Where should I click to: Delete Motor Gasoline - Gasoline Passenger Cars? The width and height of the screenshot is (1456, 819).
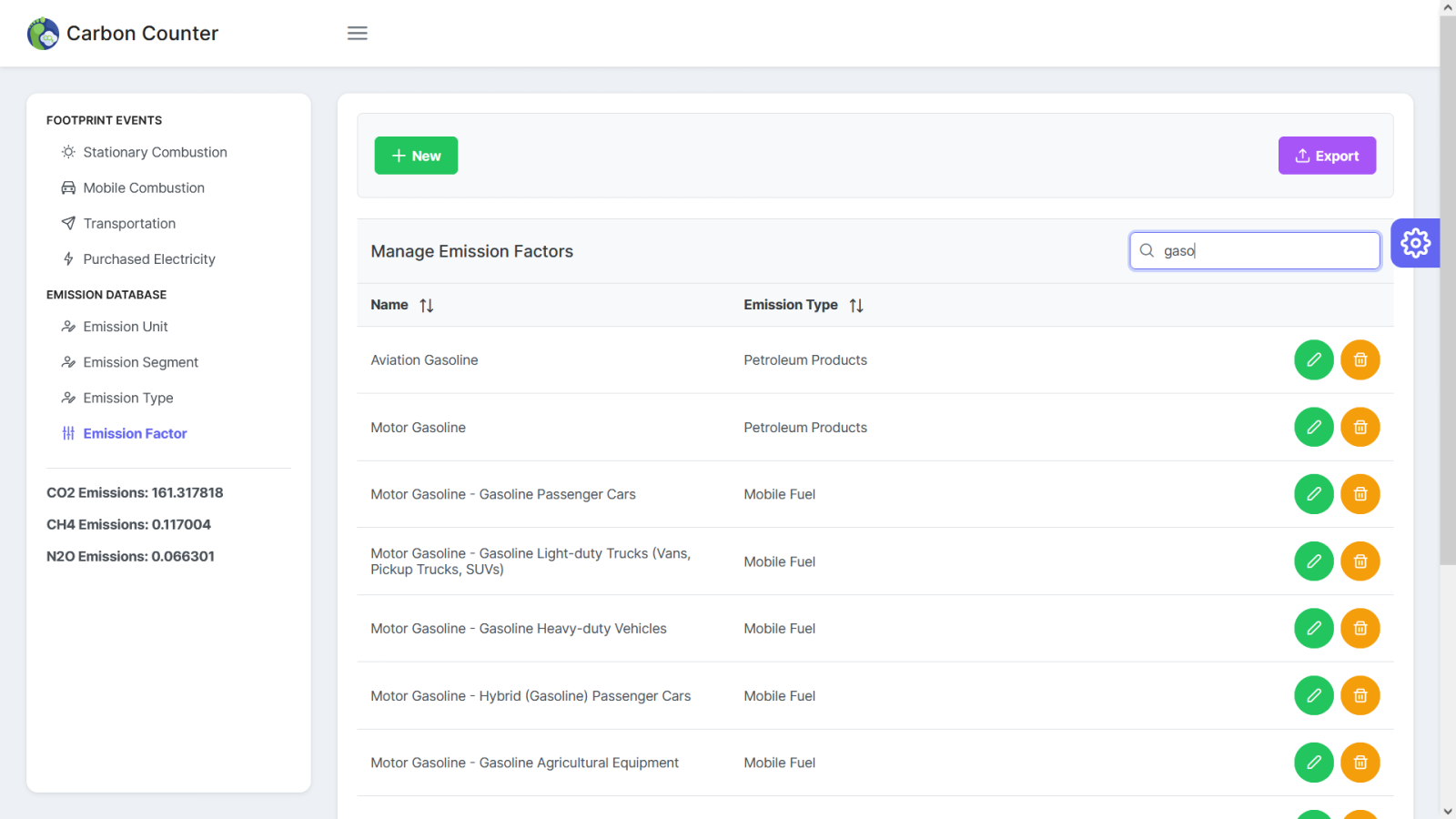(x=1360, y=494)
